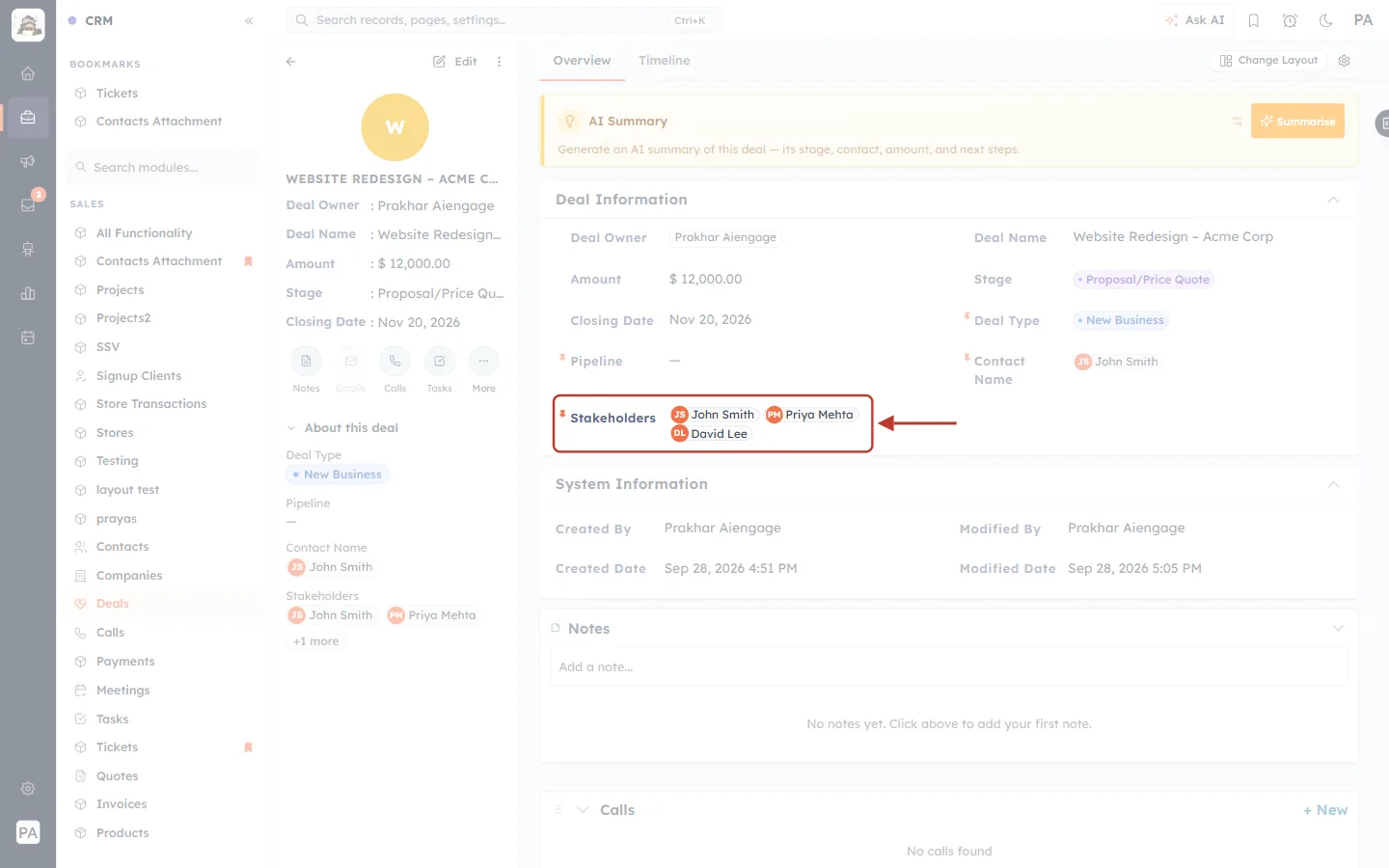Add a new call with + New
Screen dimensions: 1389x868
click(1325, 810)
